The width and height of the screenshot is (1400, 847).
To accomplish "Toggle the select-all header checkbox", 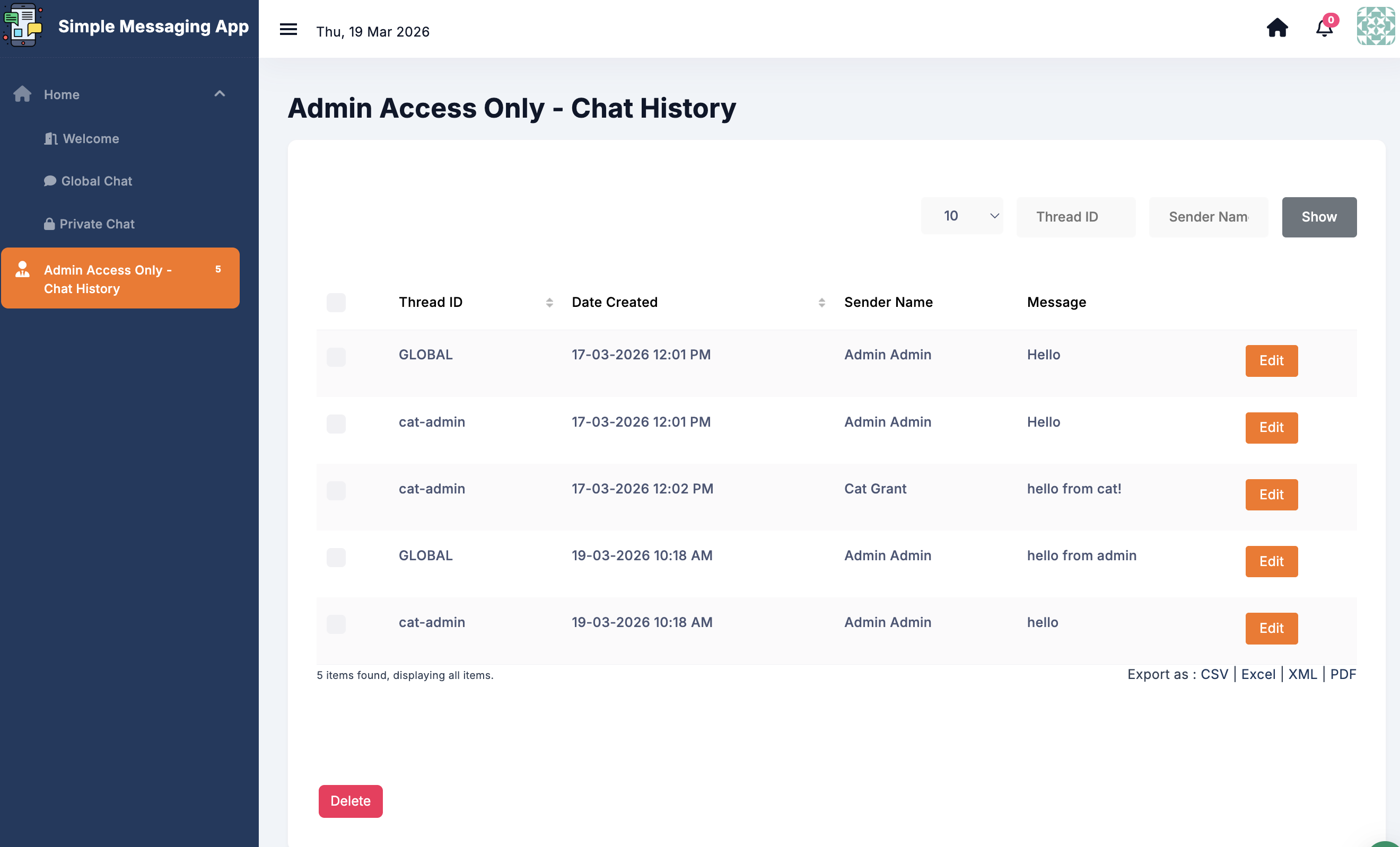I will coord(336,302).
